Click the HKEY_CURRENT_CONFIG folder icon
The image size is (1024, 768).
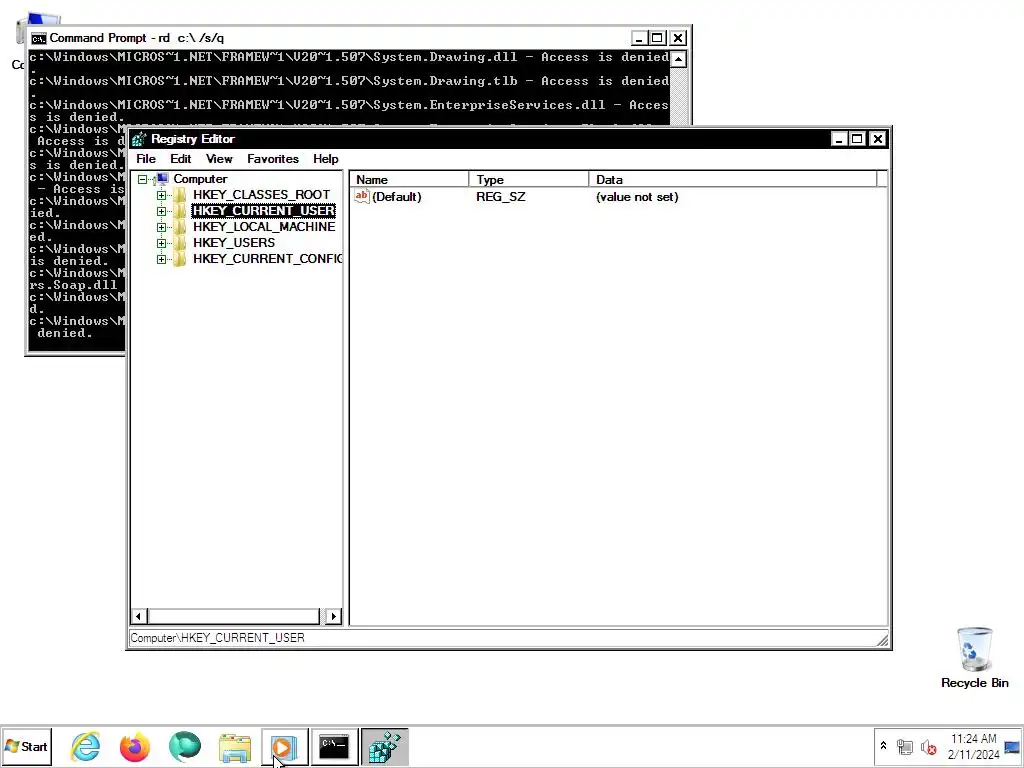[x=180, y=259]
